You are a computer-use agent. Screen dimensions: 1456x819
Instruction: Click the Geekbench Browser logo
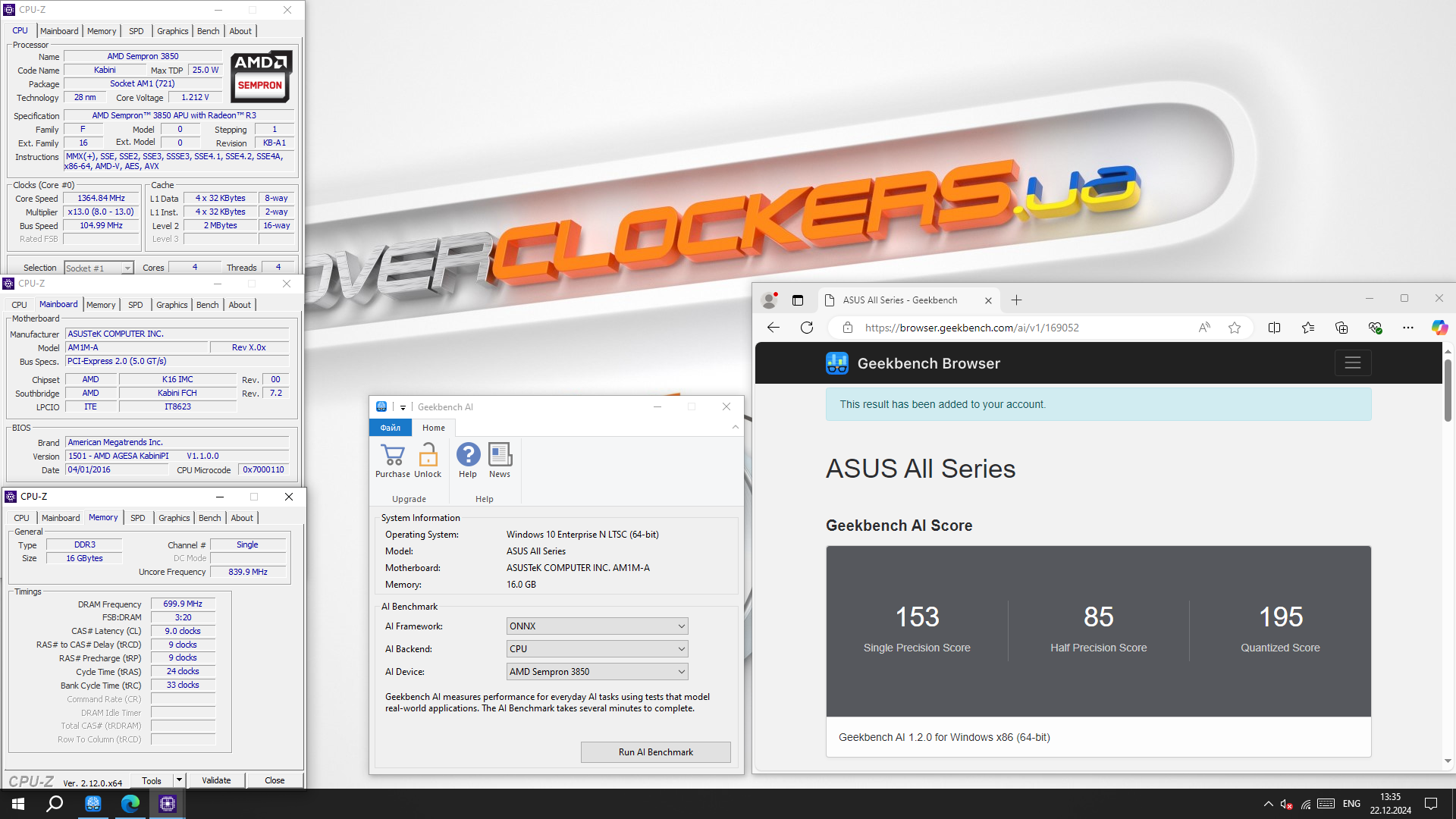click(x=837, y=363)
